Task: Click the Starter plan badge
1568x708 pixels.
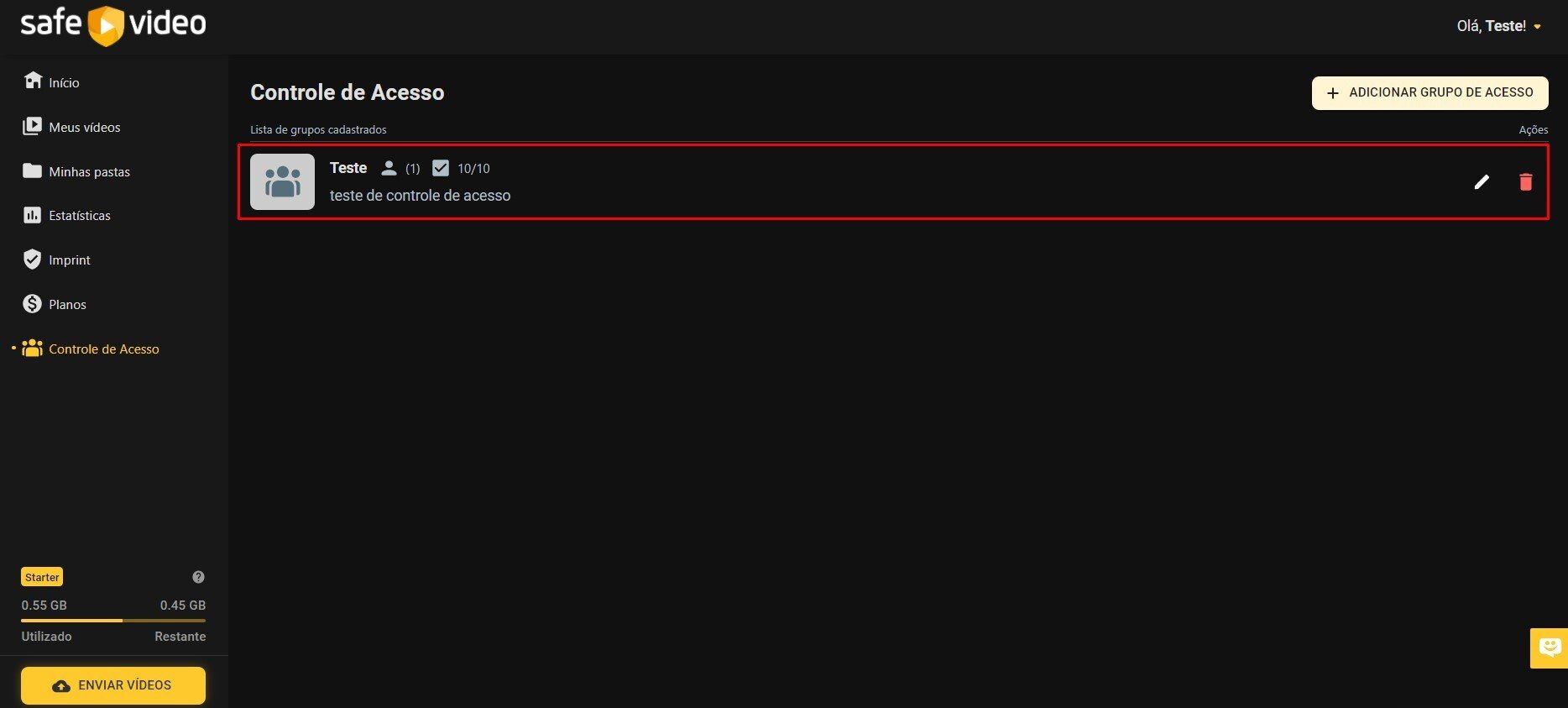Action: click(x=42, y=577)
